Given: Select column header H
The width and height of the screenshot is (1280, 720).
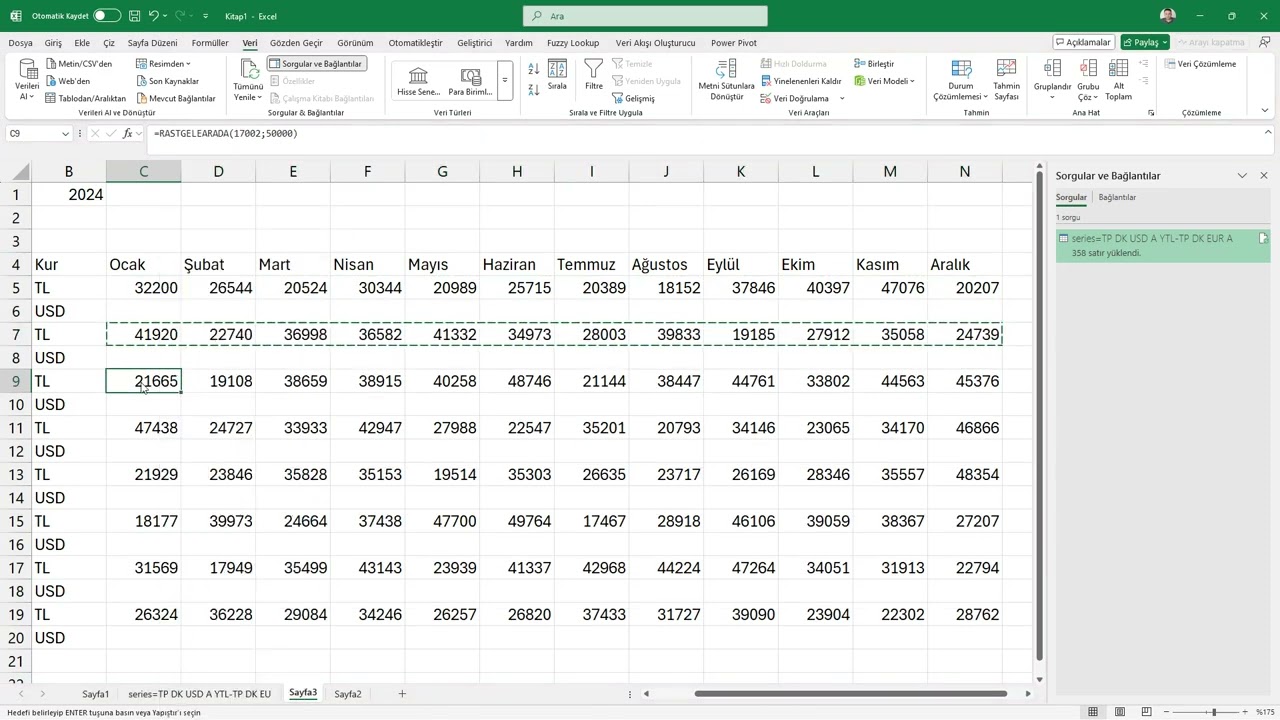Looking at the screenshot, I should click(517, 172).
